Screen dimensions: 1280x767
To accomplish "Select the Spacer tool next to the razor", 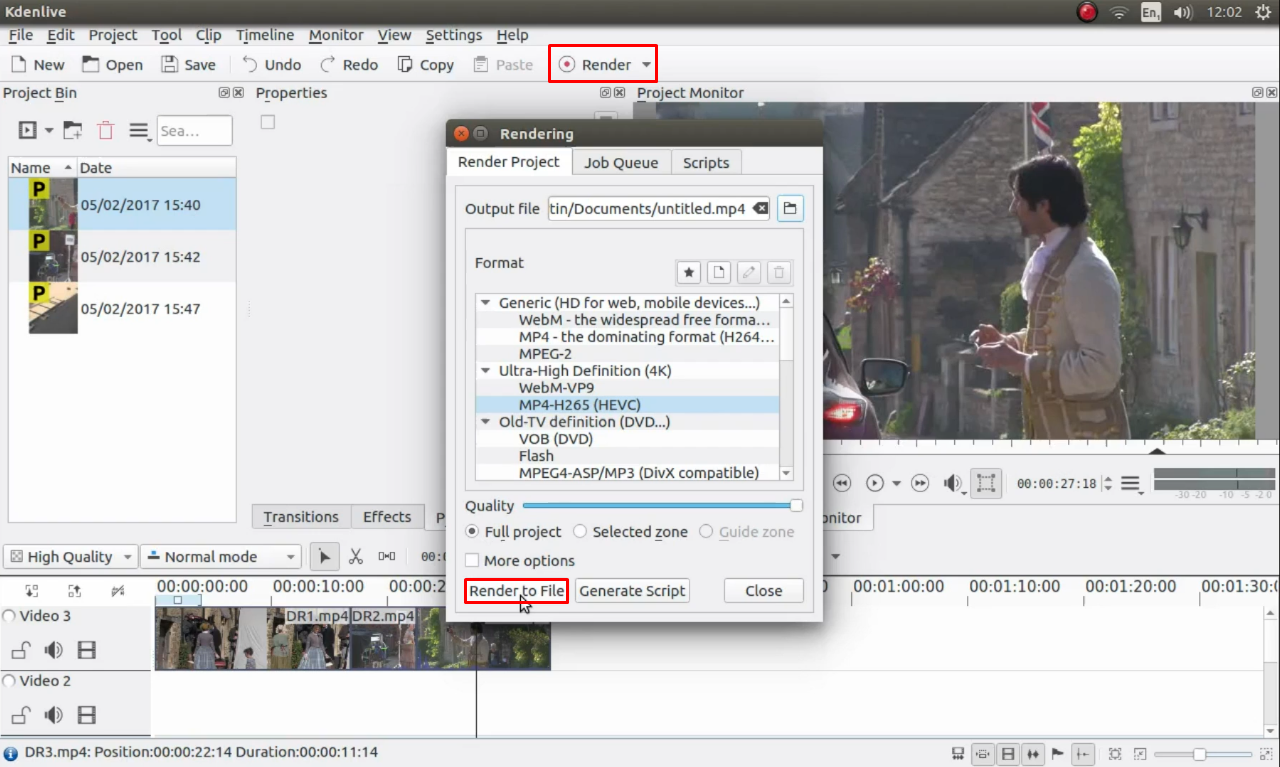I will [x=385, y=556].
